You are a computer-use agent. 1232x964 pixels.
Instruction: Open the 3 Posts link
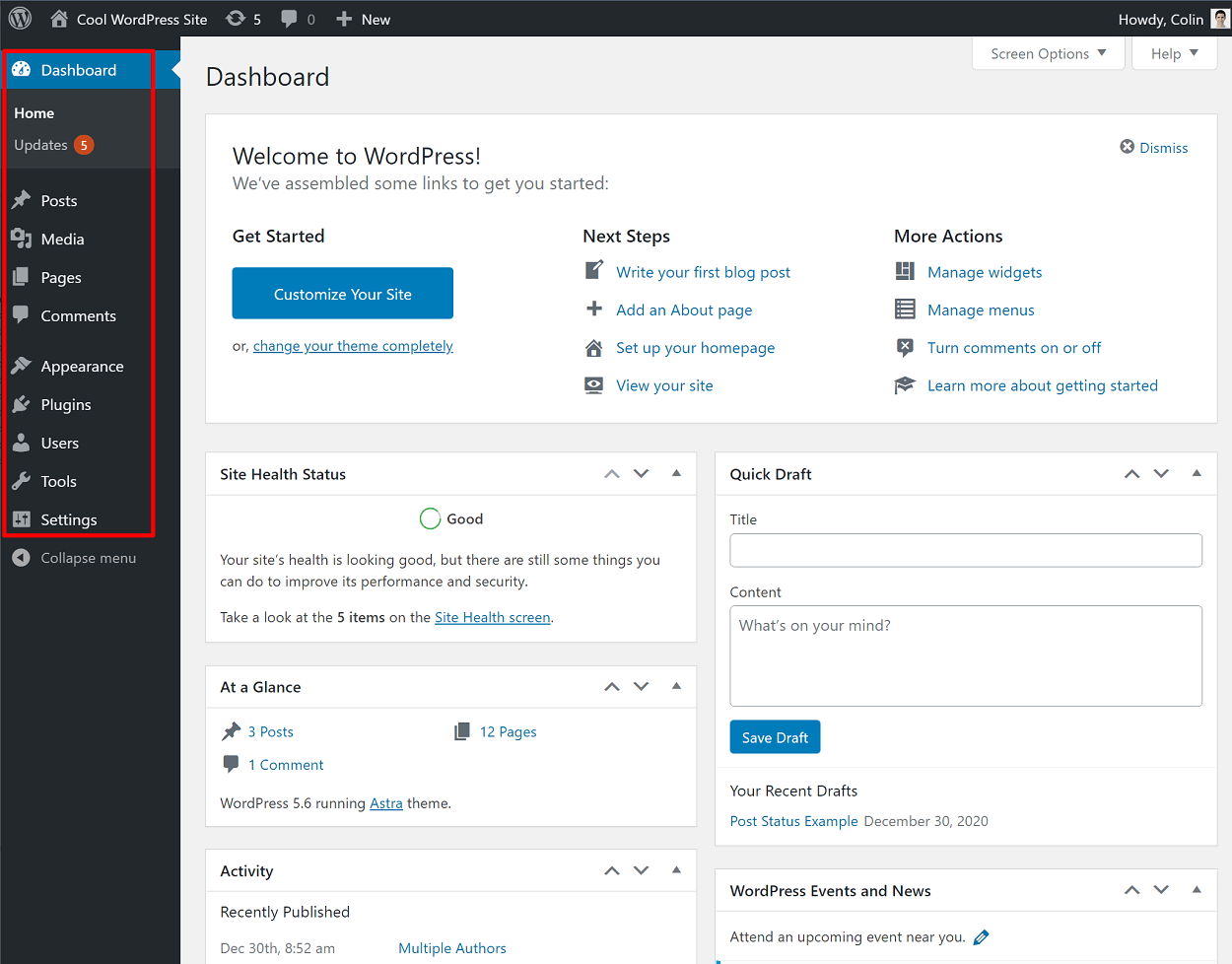tap(271, 731)
